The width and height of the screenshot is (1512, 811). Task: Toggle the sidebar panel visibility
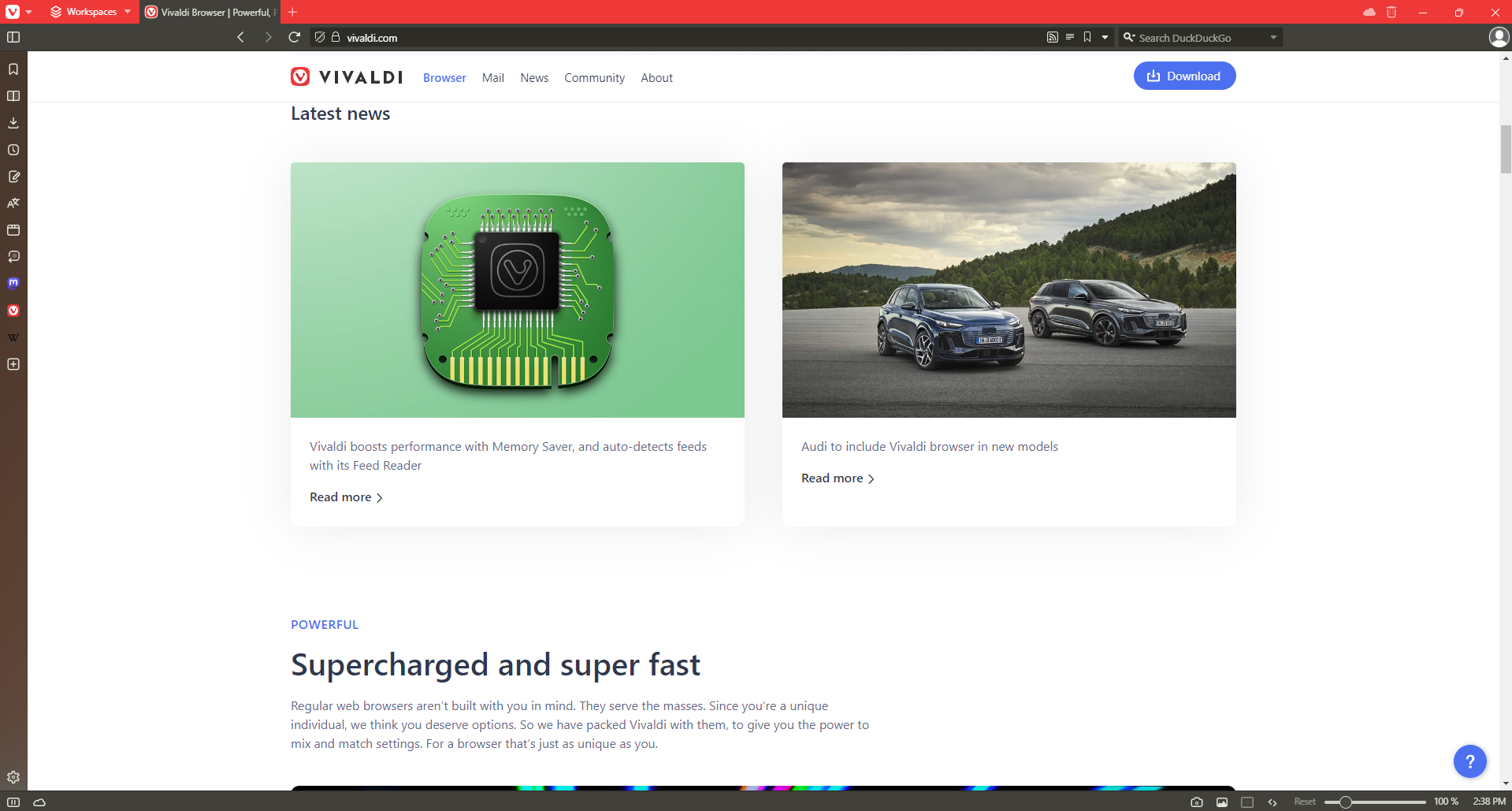[13, 36]
